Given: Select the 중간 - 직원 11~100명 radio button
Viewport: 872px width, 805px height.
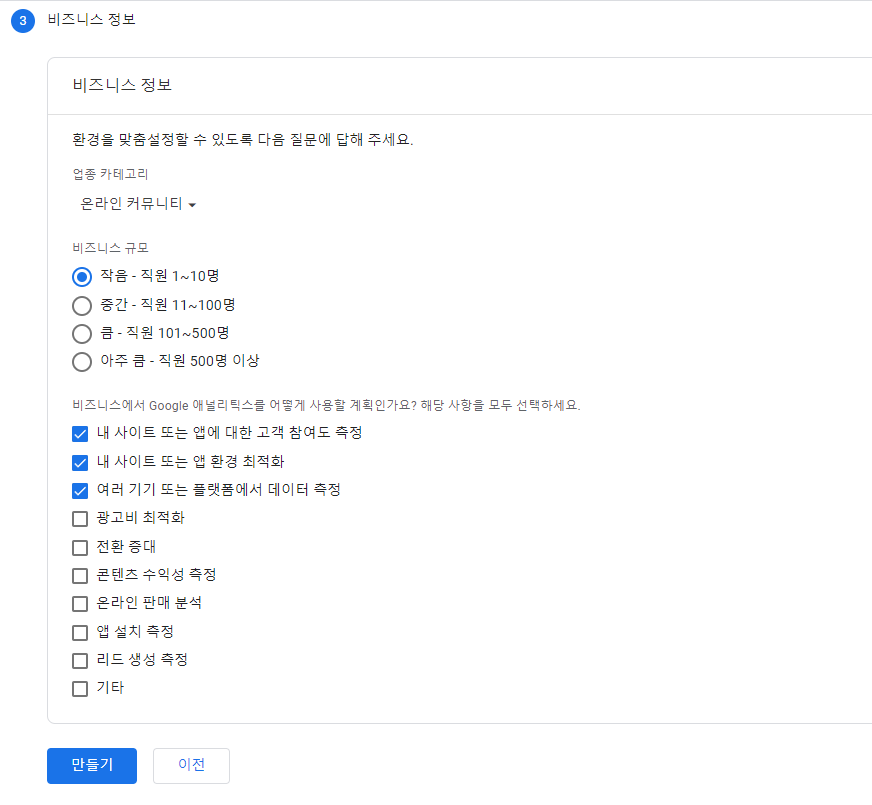Looking at the screenshot, I should pos(81,306).
